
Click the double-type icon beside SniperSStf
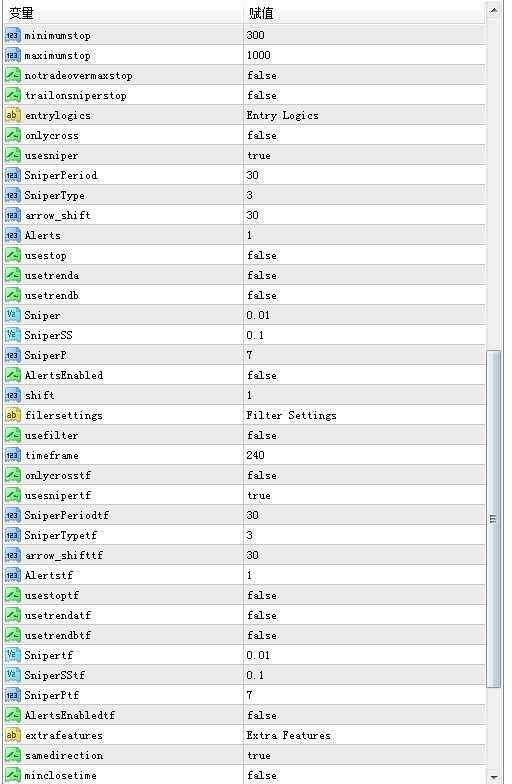(12, 676)
